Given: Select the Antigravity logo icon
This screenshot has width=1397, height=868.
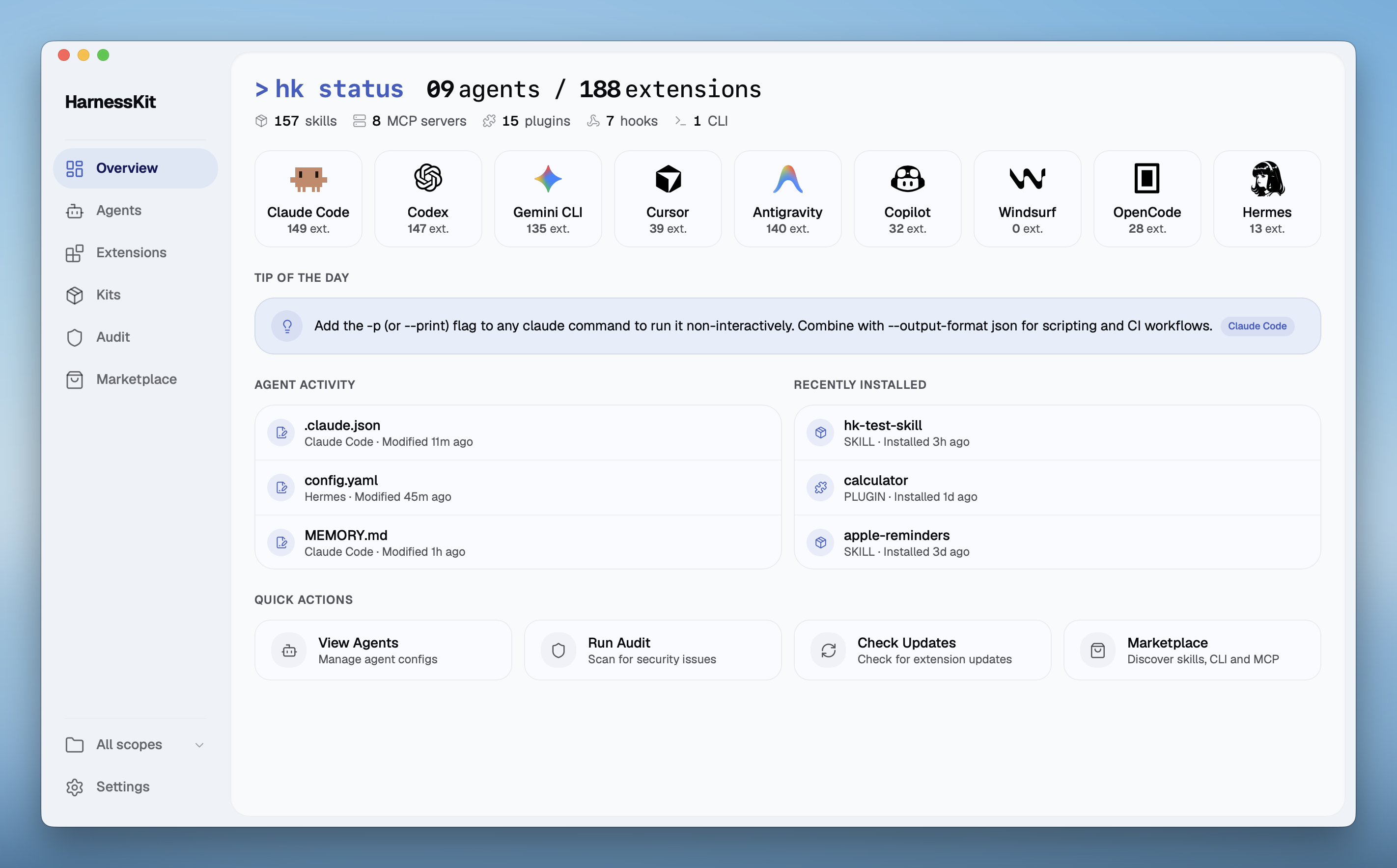Looking at the screenshot, I should (787, 179).
